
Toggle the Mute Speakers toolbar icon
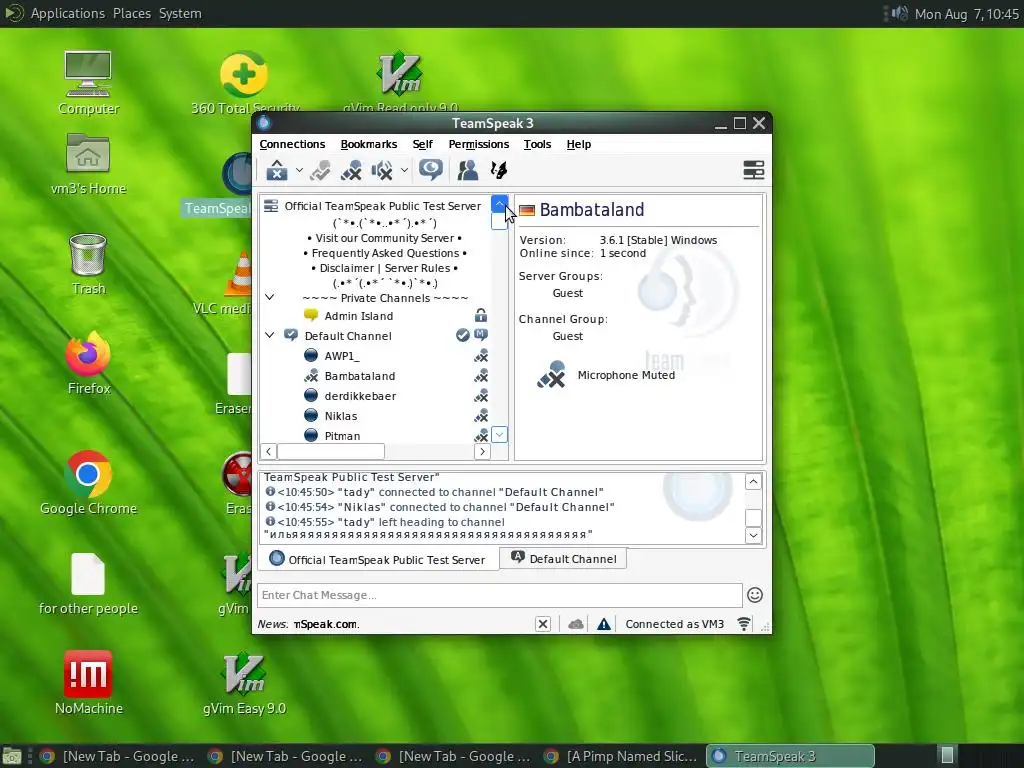[x=382, y=170]
